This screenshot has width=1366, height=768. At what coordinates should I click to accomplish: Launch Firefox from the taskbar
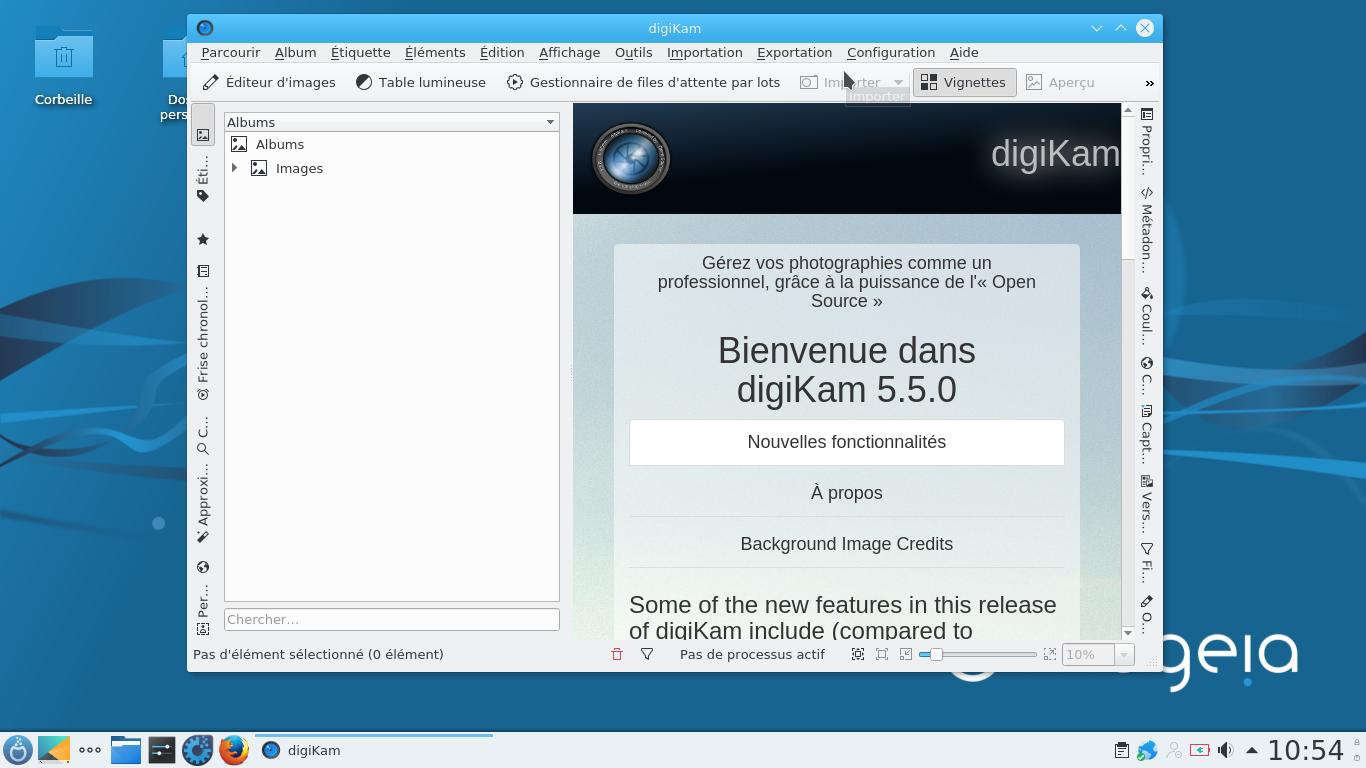[x=234, y=750]
